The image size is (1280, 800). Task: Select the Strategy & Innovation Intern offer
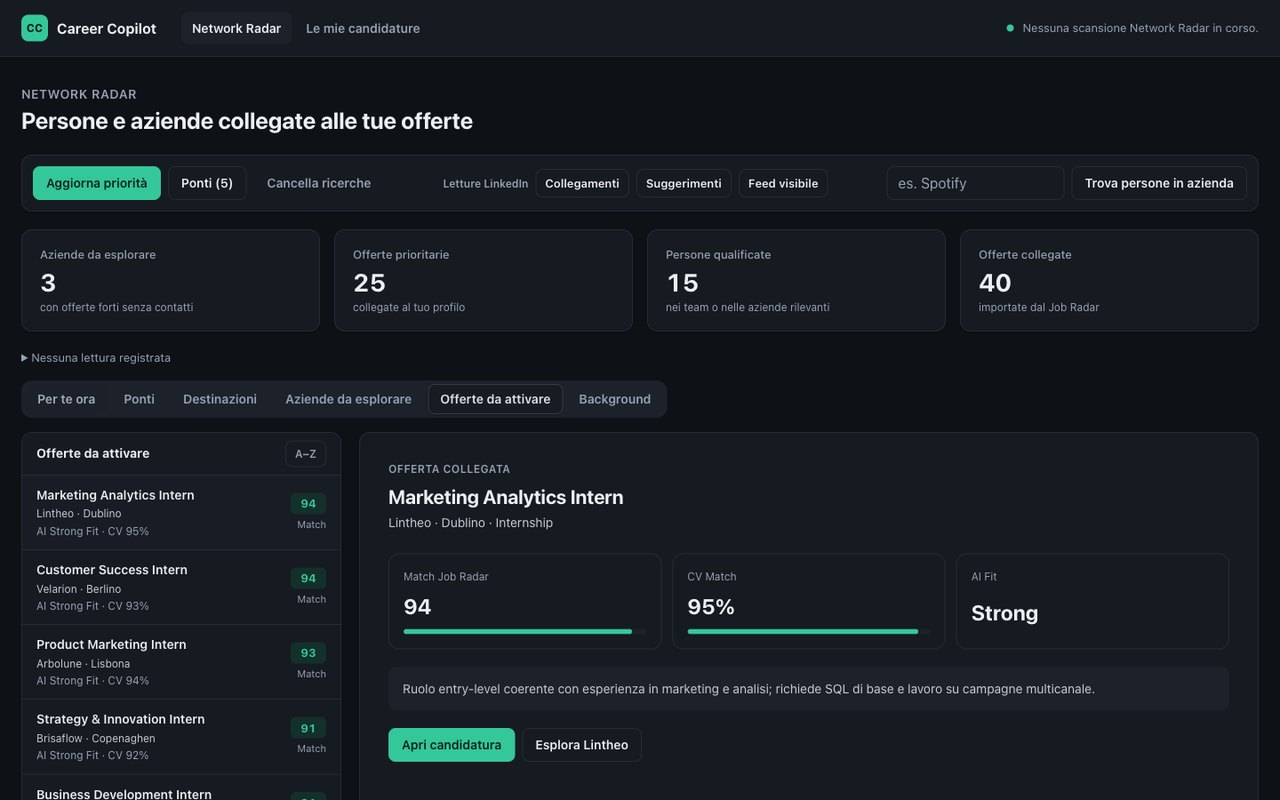(181, 737)
